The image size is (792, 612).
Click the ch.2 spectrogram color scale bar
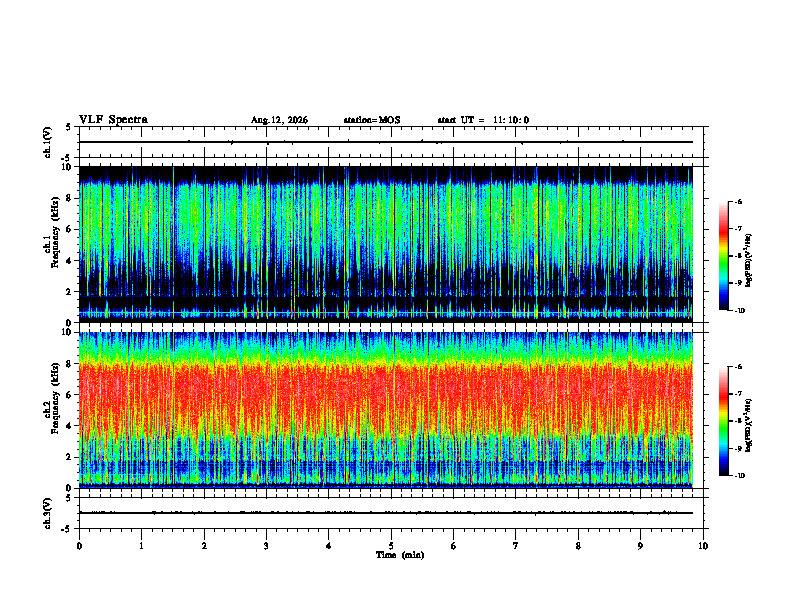coord(723,421)
